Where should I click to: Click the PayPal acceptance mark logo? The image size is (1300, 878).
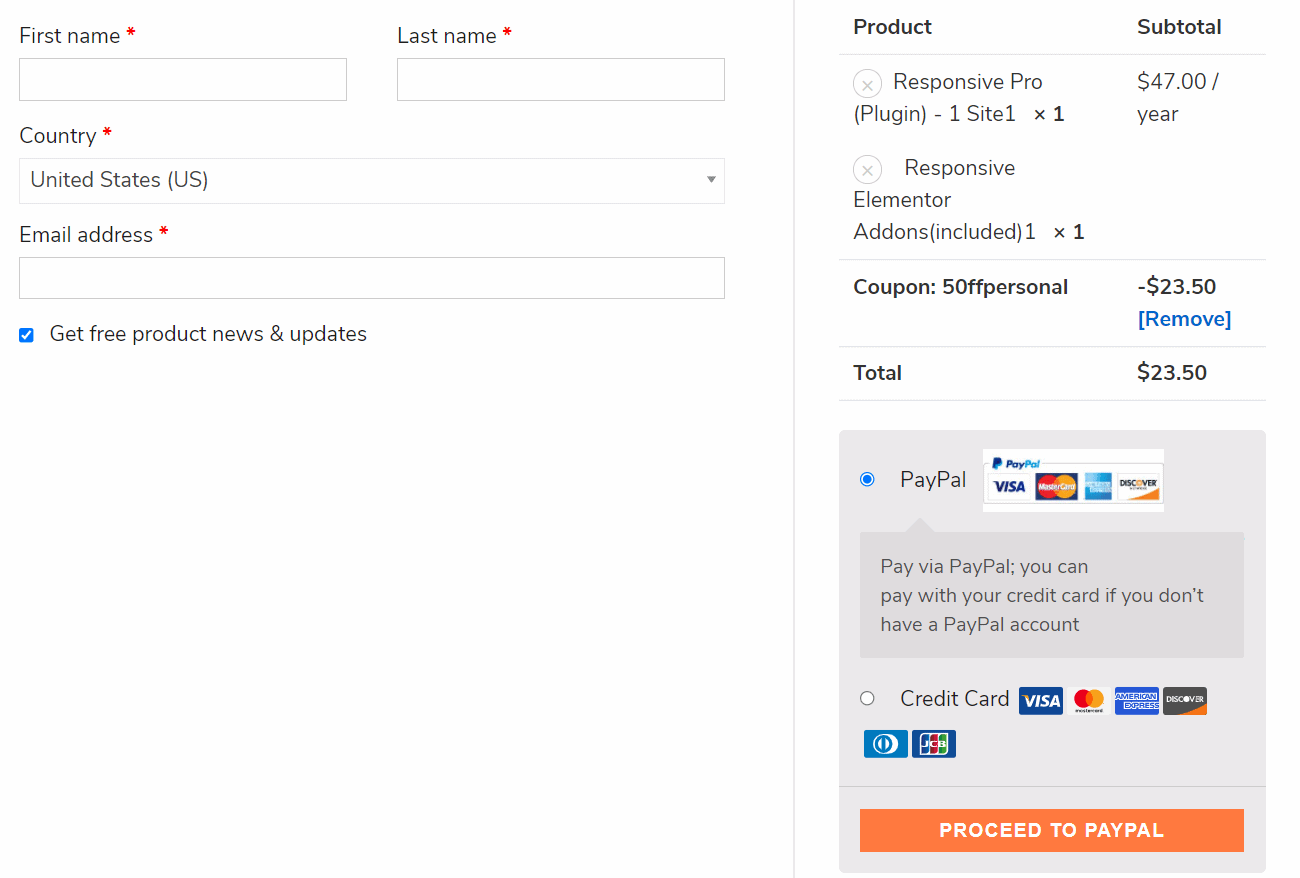(x=1072, y=481)
